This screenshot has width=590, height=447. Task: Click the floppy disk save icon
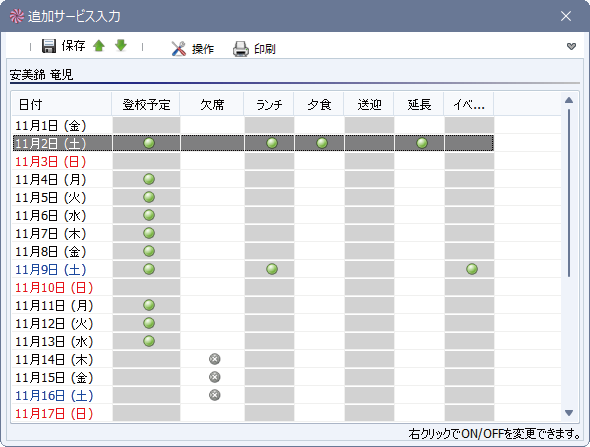coord(49,46)
